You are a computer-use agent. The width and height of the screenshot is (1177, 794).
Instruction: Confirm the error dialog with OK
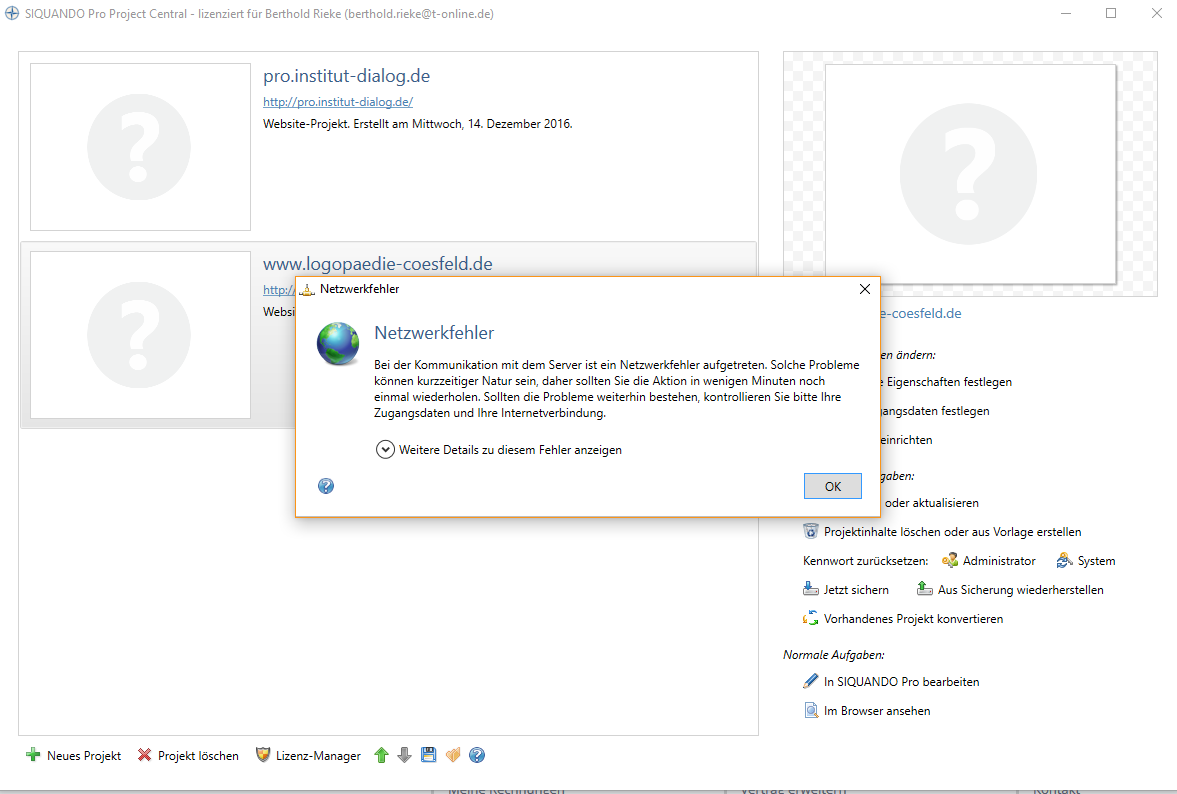pyautogui.click(x=832, y=486)
